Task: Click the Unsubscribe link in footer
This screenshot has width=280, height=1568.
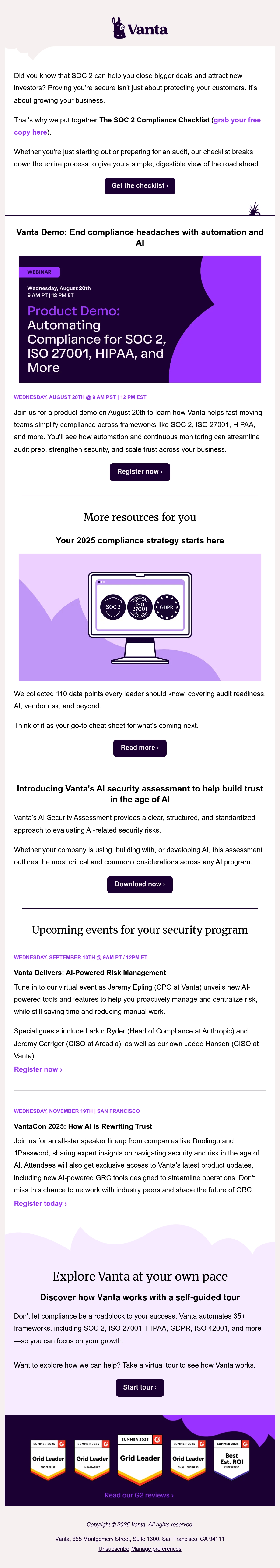Action: (x=114, y=1549)
